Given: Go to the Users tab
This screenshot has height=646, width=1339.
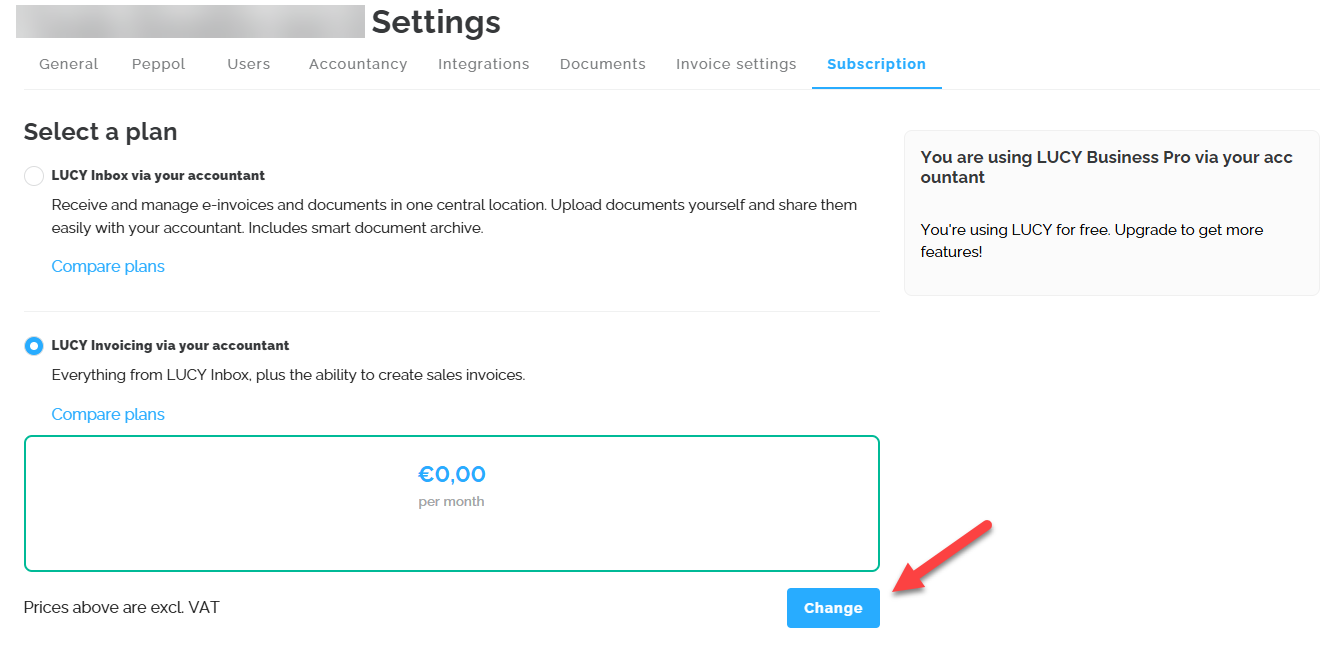Looking at the screenshot, I should [x=248, y=64].
